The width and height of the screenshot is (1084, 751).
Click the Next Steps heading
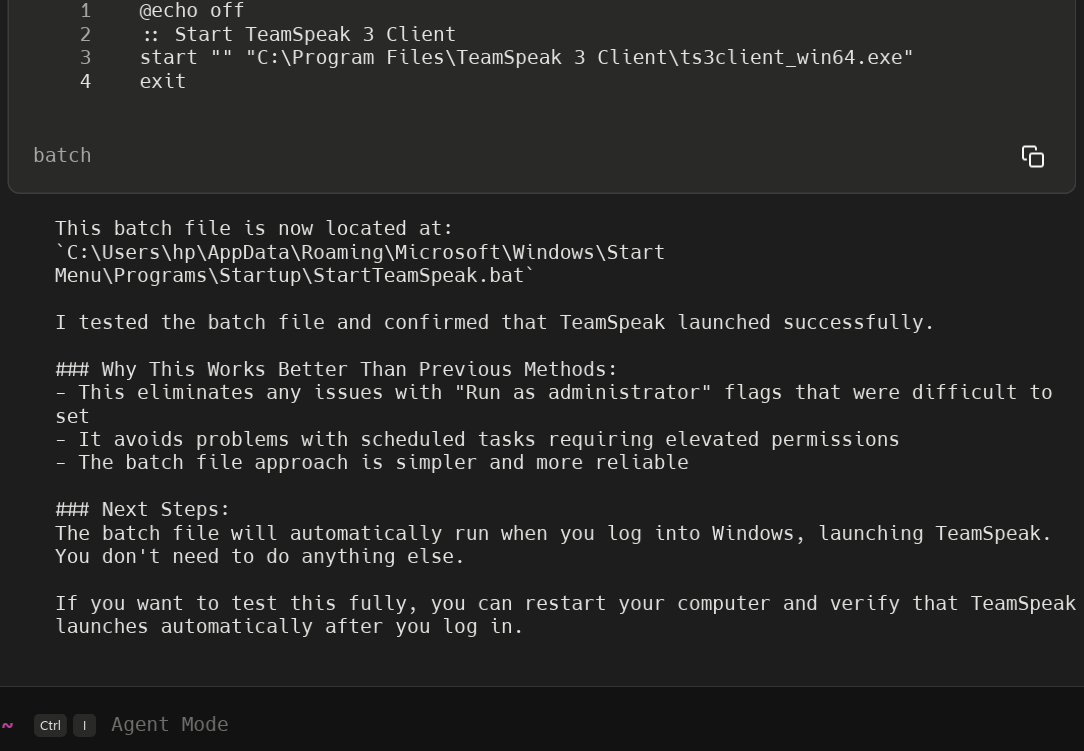[x=142, y=510]
